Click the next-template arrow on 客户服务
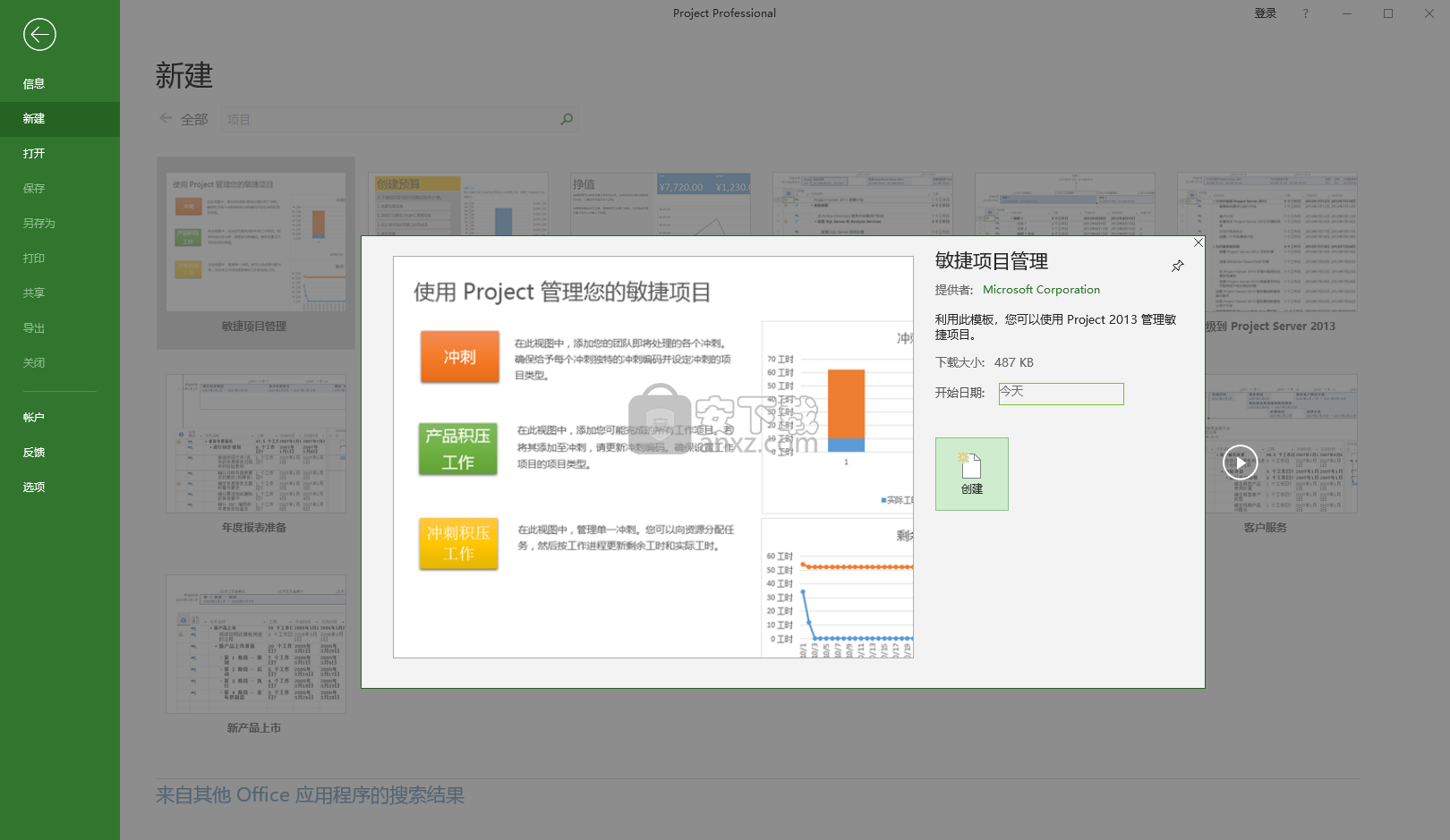Screen dimensions: 1450x840 [1241, 462]
